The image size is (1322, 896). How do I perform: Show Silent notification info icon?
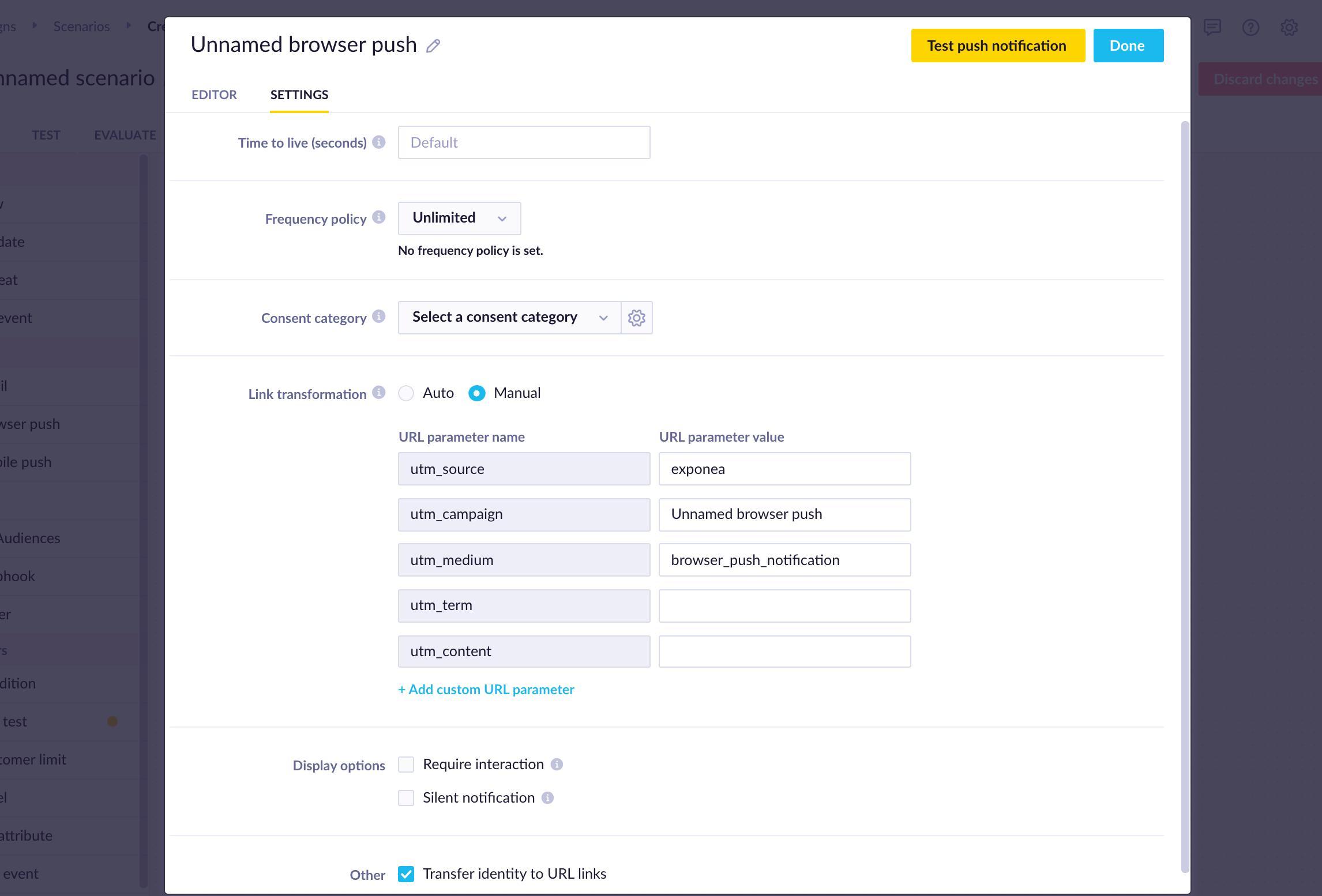point(548,798)
